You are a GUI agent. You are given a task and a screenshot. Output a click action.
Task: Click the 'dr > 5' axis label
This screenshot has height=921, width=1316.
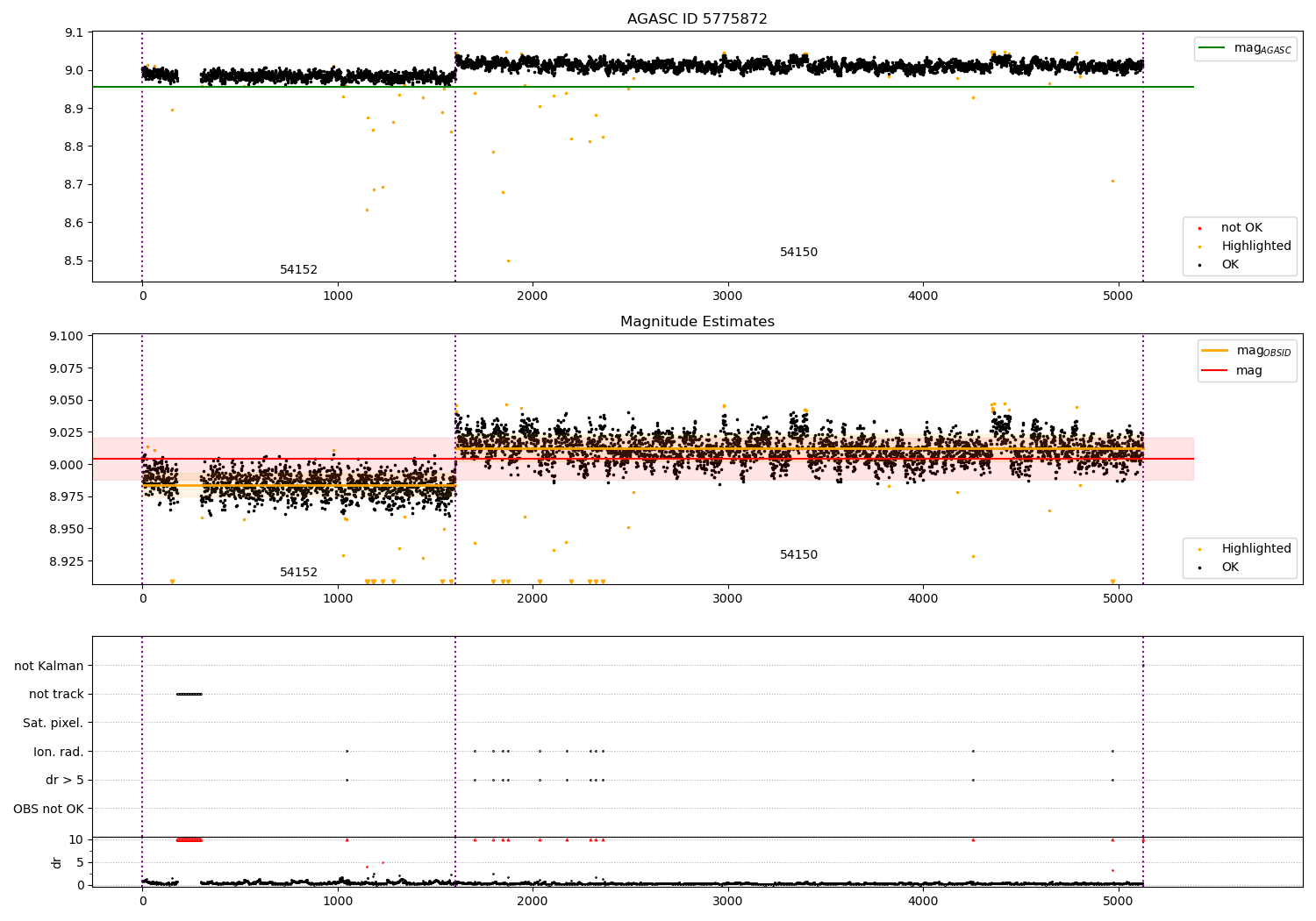[x=65, y=781]
